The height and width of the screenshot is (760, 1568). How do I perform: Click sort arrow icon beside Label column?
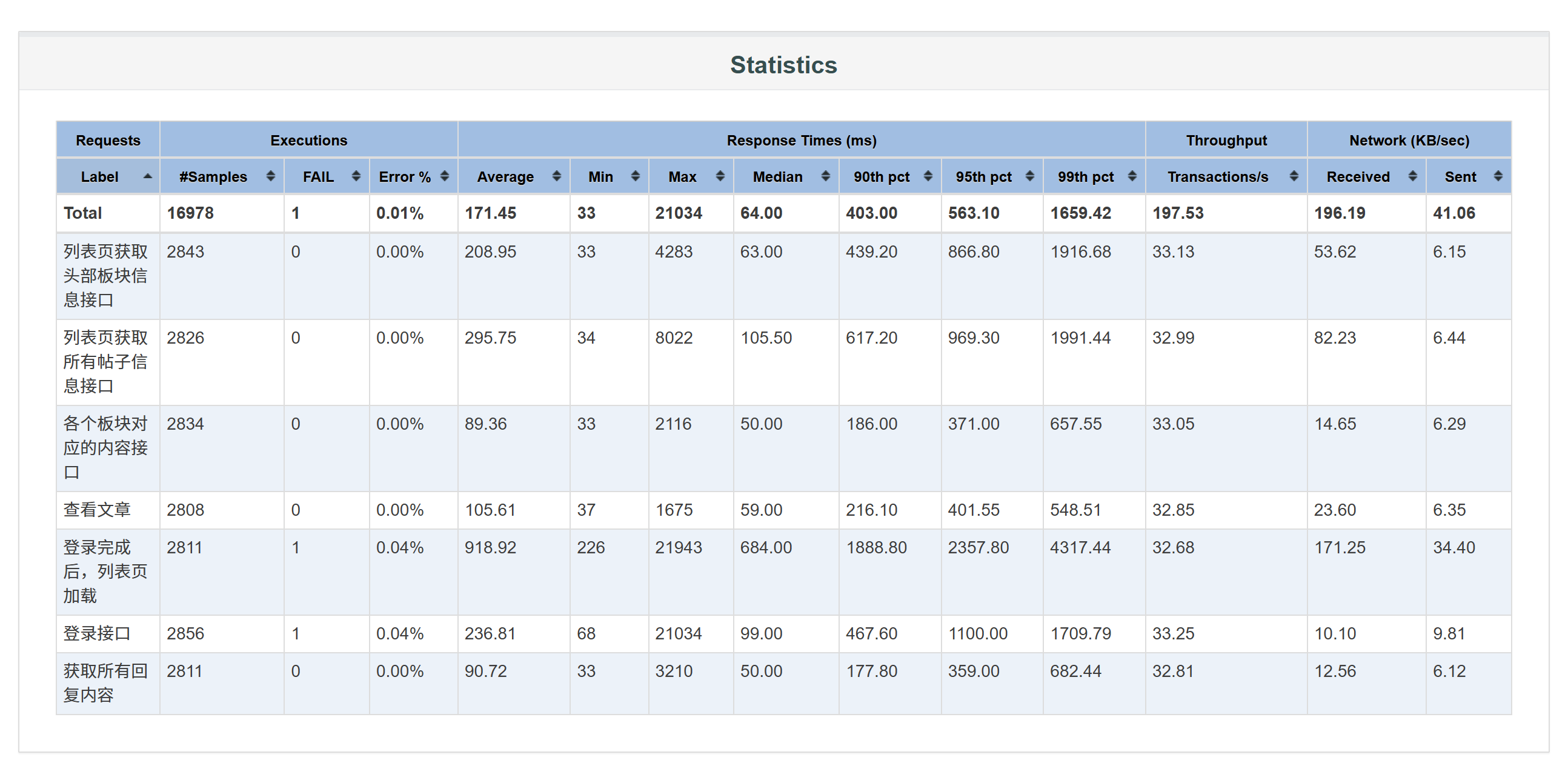[x=147, y=176]
